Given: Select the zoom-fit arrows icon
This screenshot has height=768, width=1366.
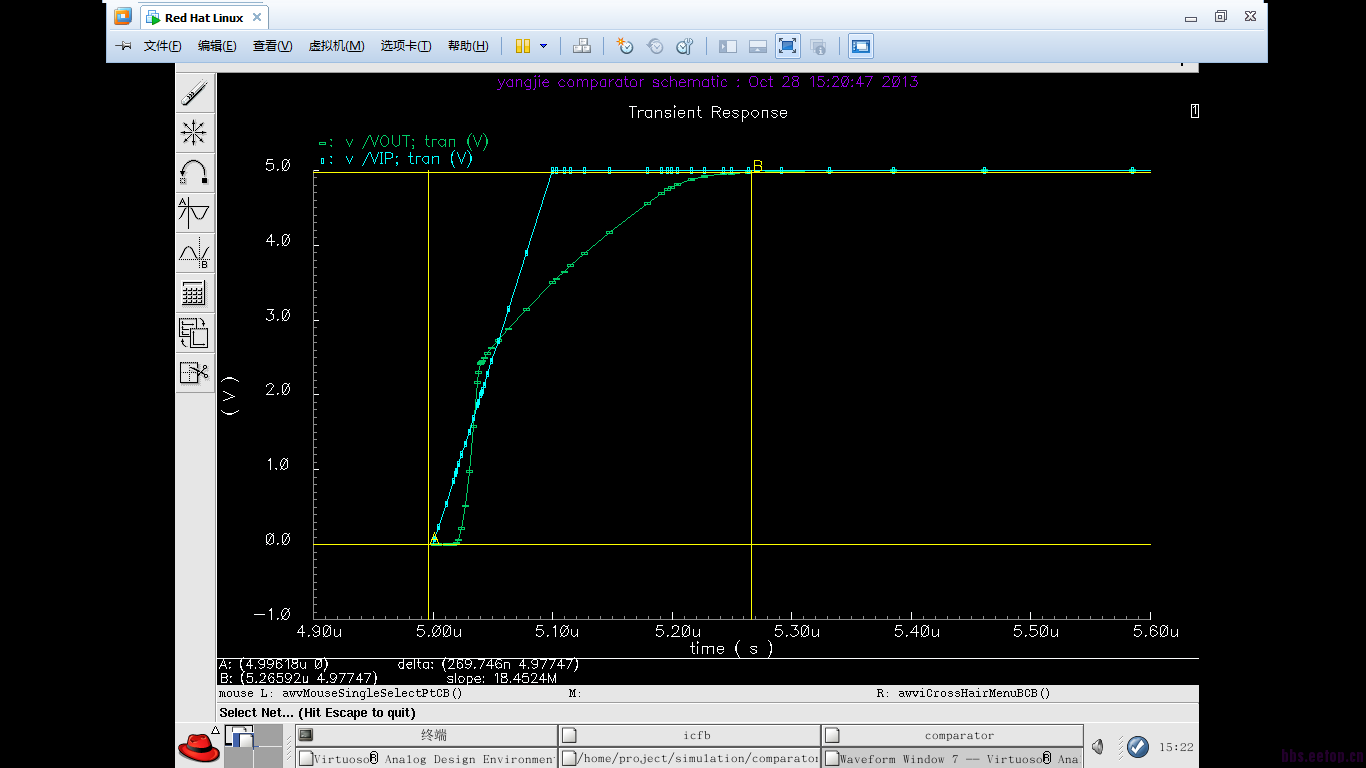Looking at the screenshot, I should 194,133.
